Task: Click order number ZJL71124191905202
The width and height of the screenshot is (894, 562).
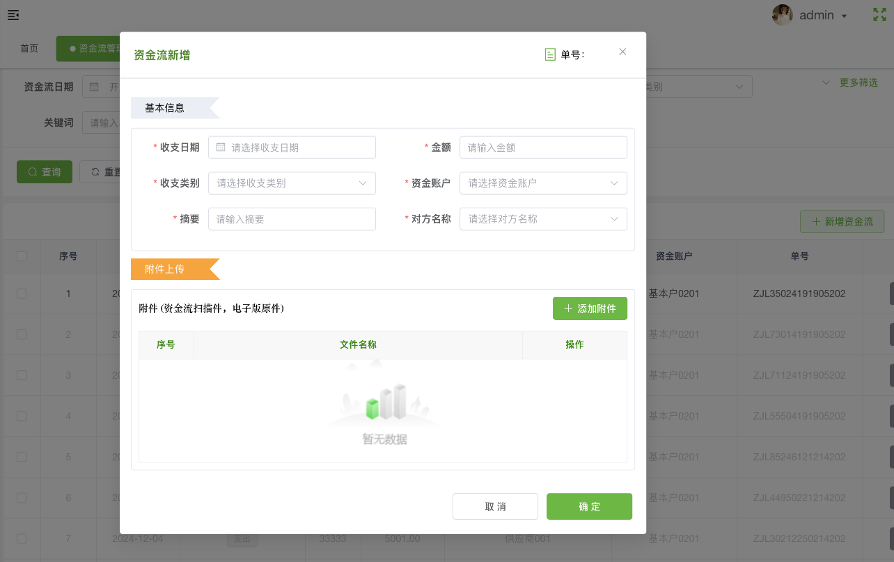Action: coord(799,376)
